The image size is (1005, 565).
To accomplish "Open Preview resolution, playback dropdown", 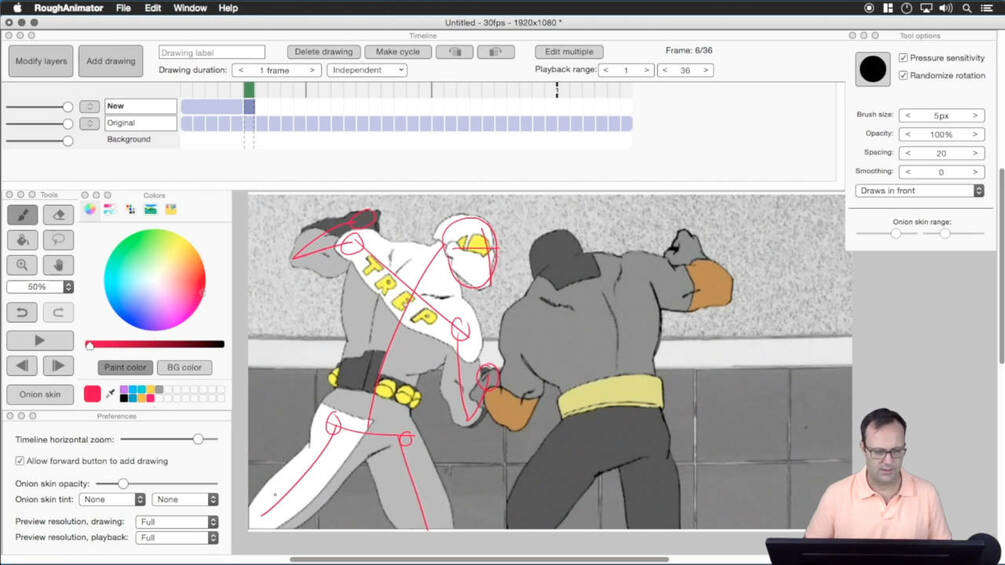I will (x=177, y=537).
